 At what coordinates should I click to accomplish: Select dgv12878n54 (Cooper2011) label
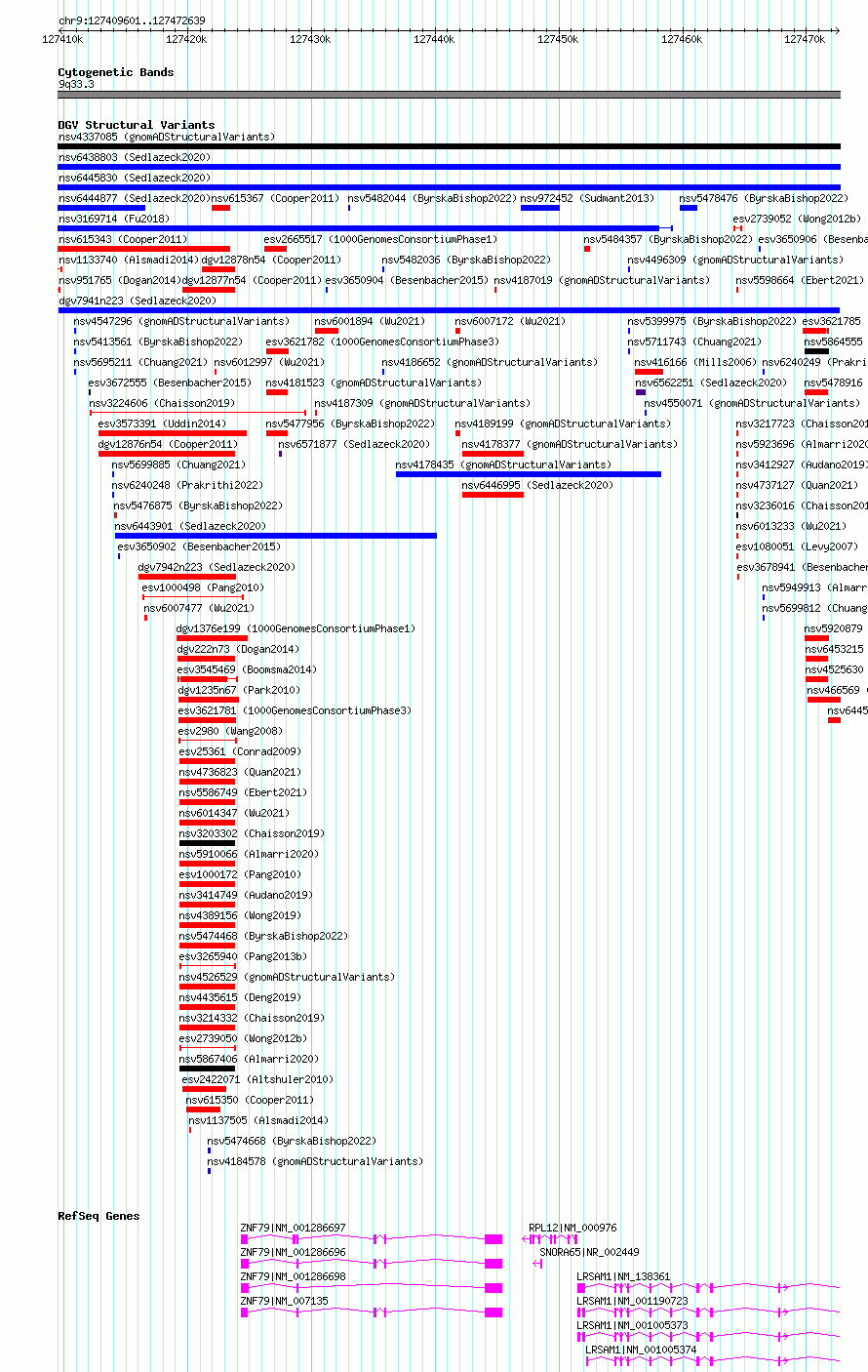click(x=271, y=260)
